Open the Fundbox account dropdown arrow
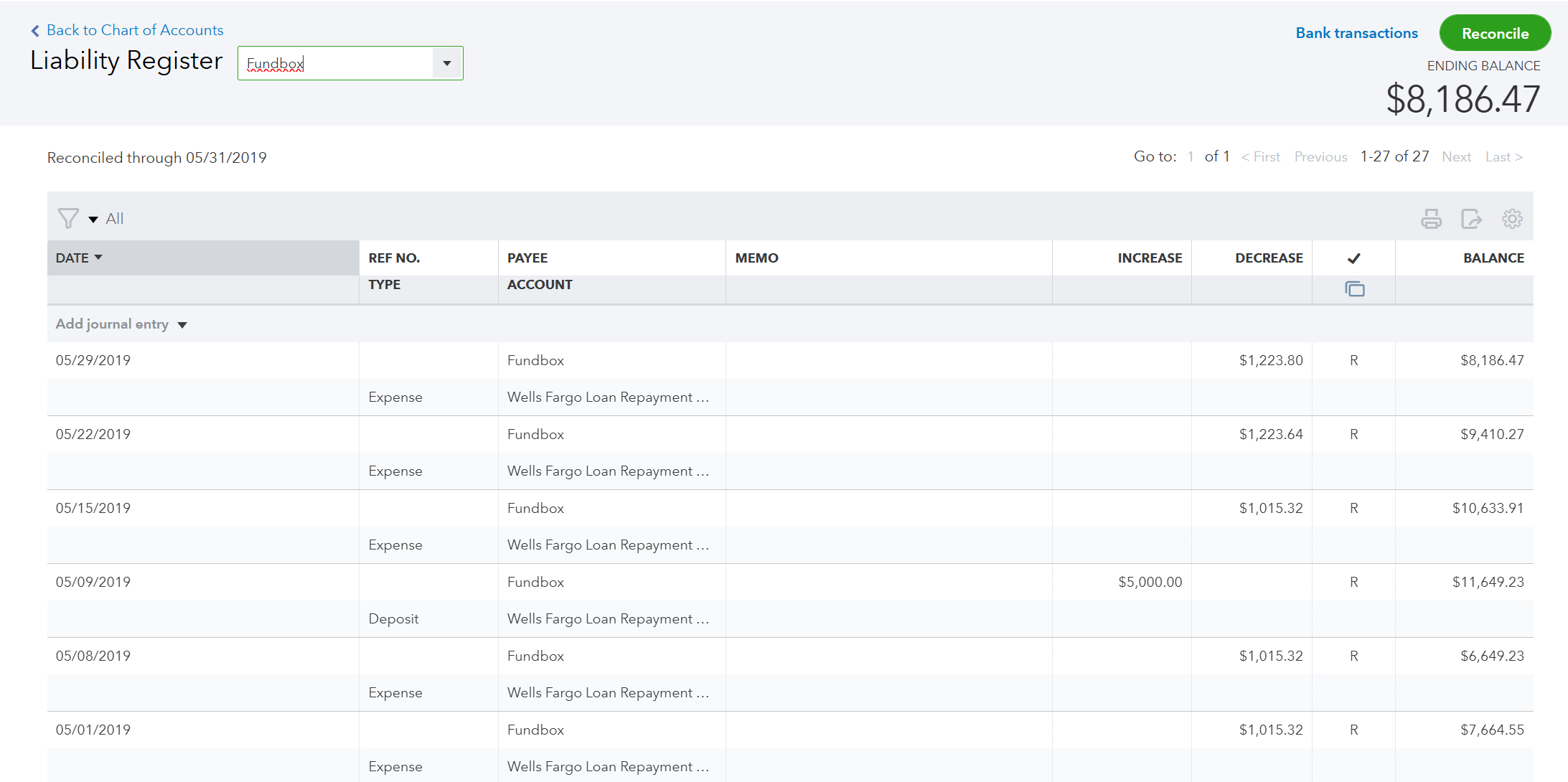The image size is (1568, 782). (x=447, y=63)
